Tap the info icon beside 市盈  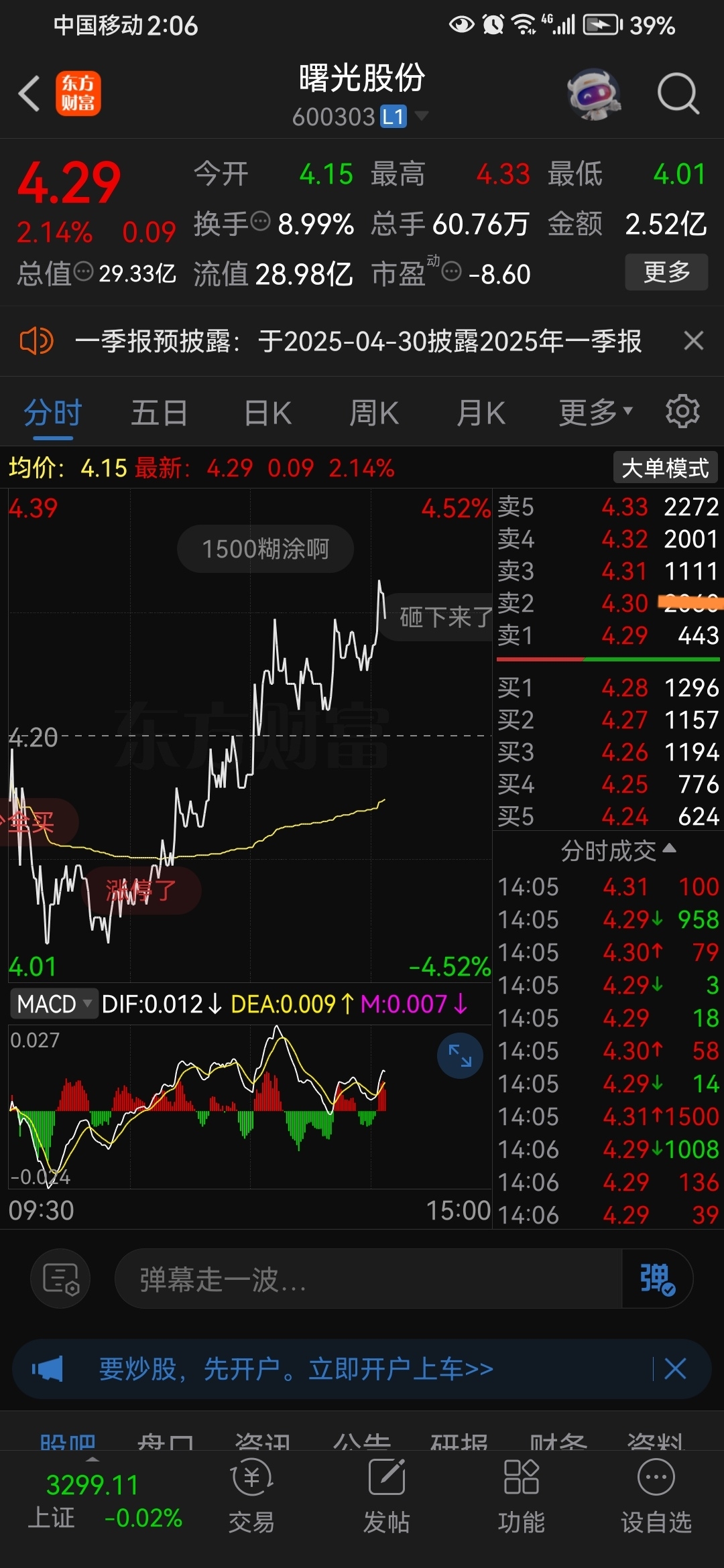point(452,271)
